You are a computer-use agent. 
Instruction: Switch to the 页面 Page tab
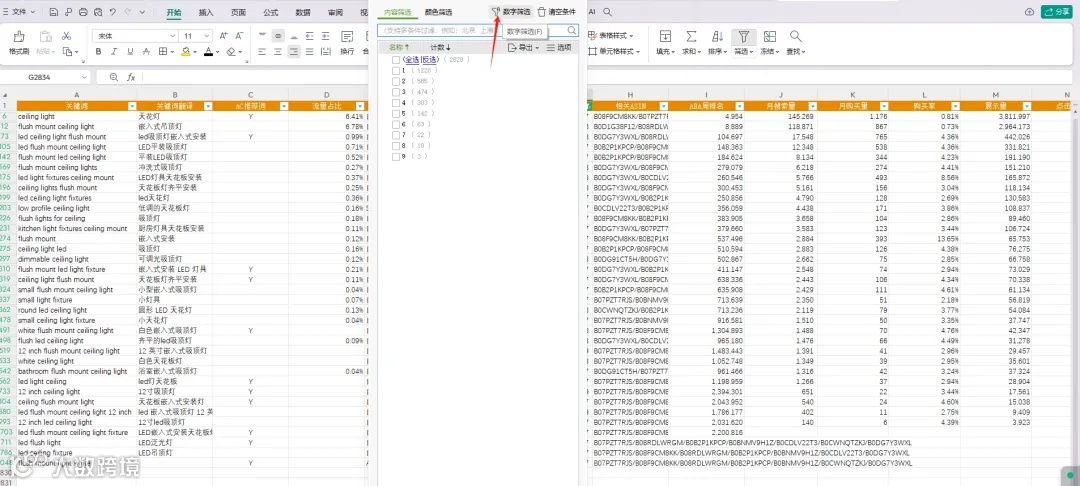coord(238,12)
